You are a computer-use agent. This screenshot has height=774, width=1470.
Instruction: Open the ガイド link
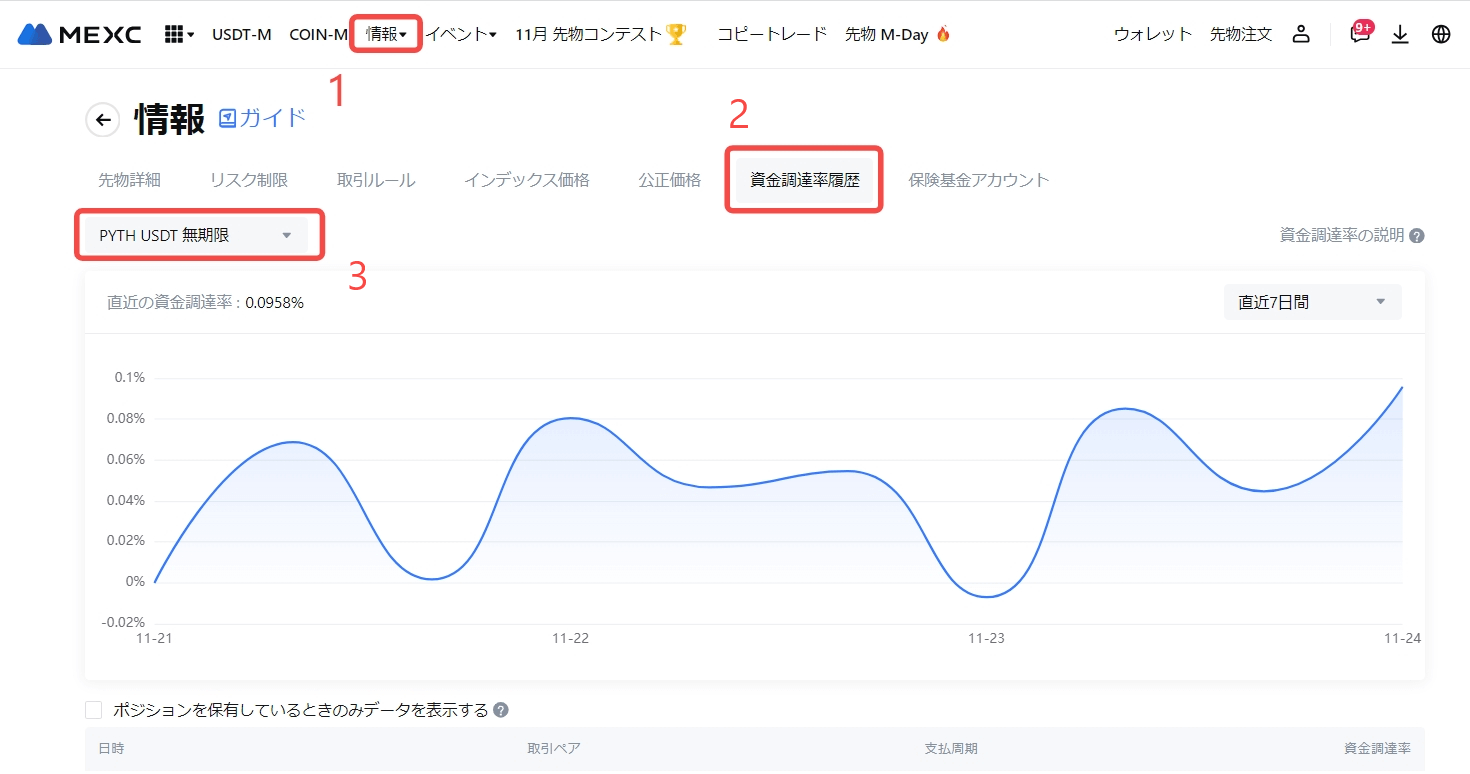262,118
